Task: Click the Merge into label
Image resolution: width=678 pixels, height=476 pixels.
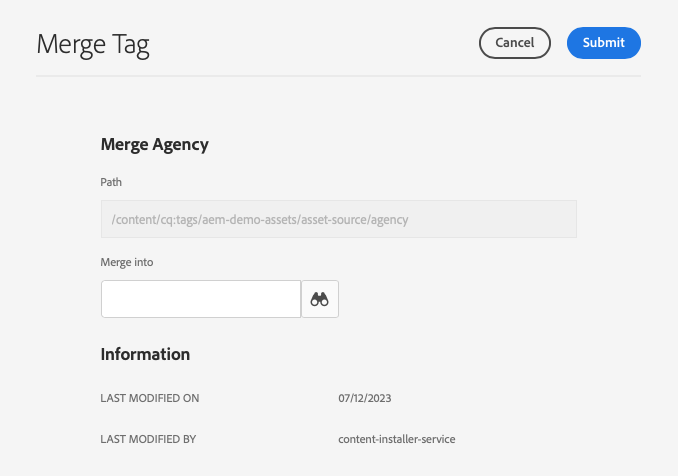Action: tap(127, 262)
